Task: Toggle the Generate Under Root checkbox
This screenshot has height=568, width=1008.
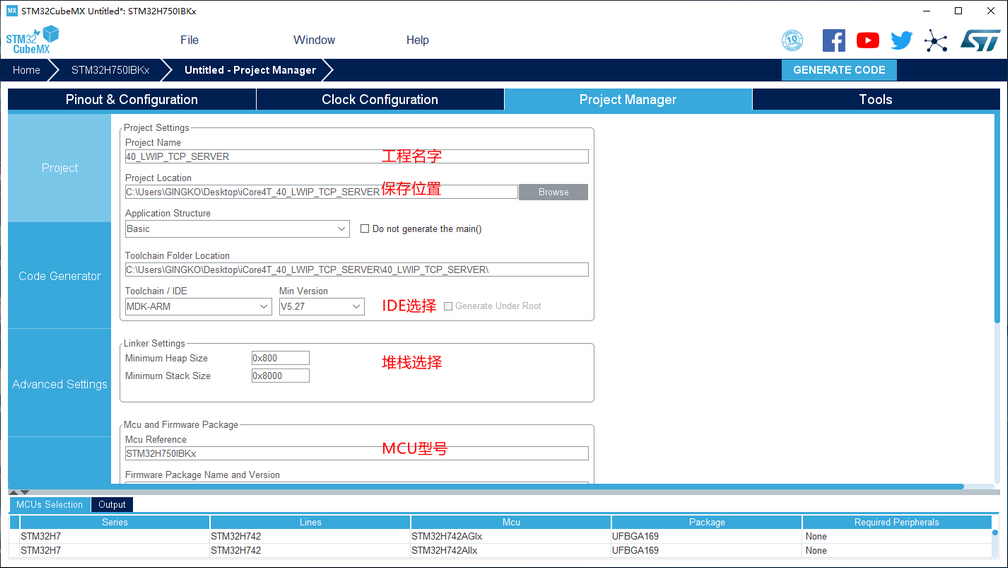Action: click(x=448, y=306)
